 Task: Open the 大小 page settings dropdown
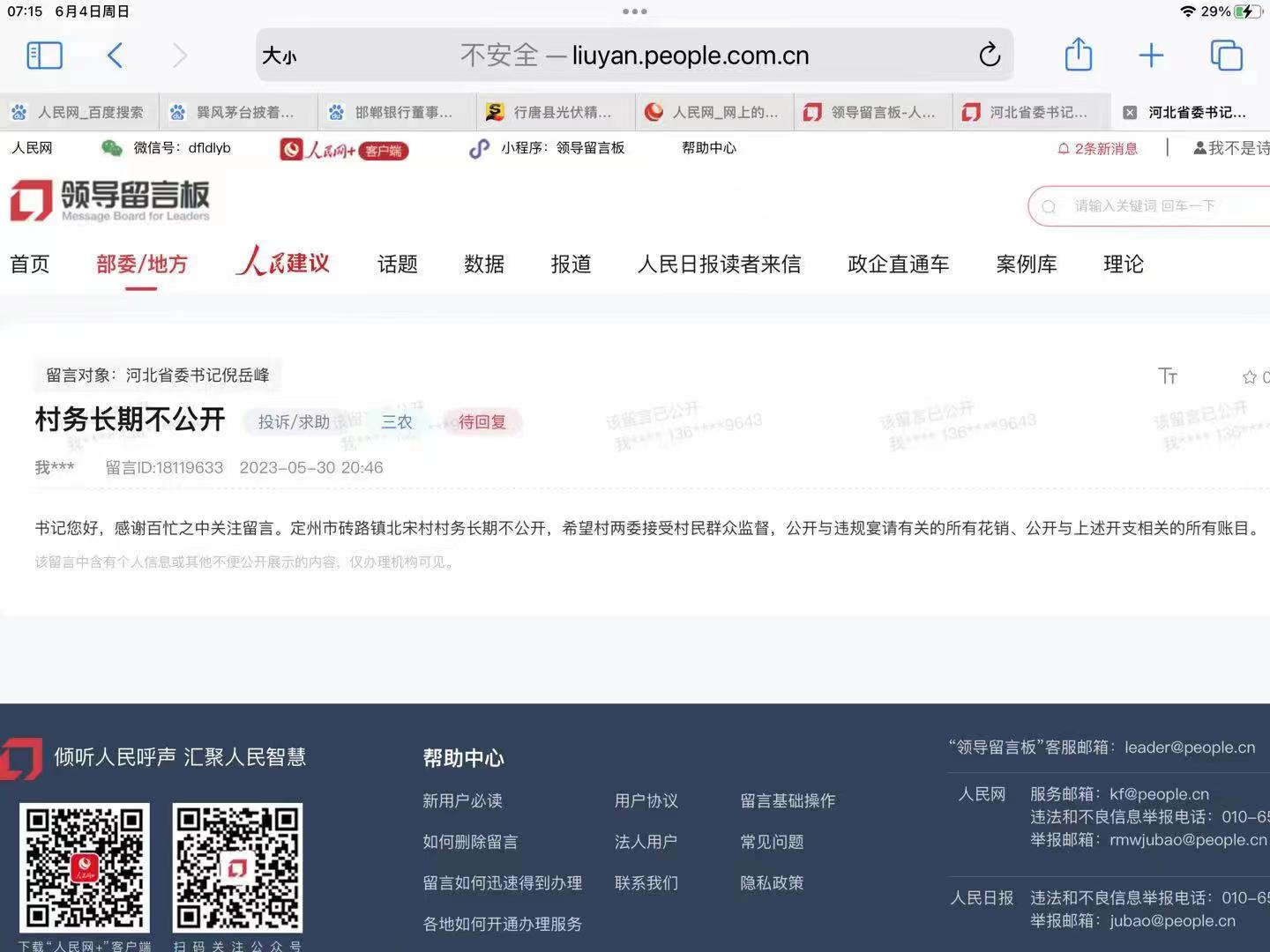tap(280, 55)
